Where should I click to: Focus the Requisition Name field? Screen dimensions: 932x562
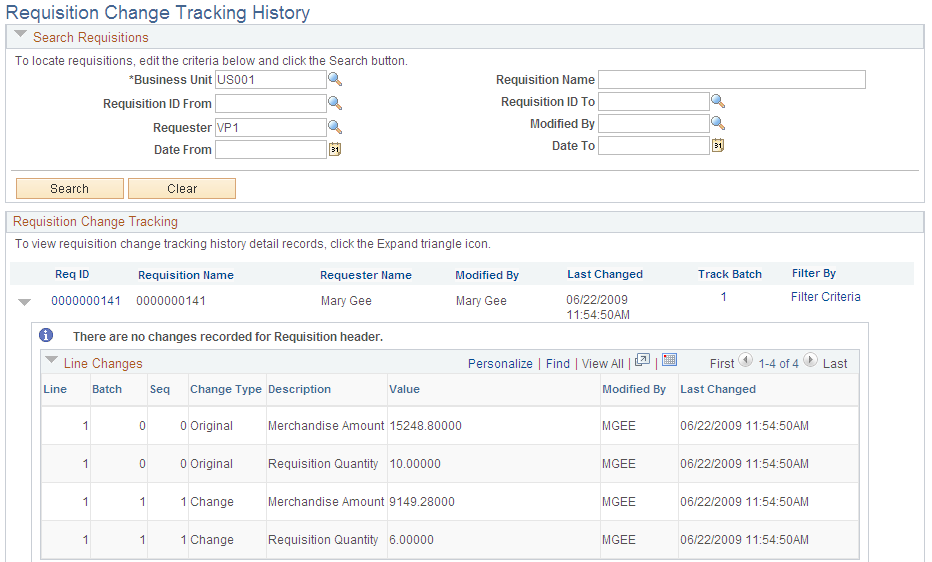(732, 80)
